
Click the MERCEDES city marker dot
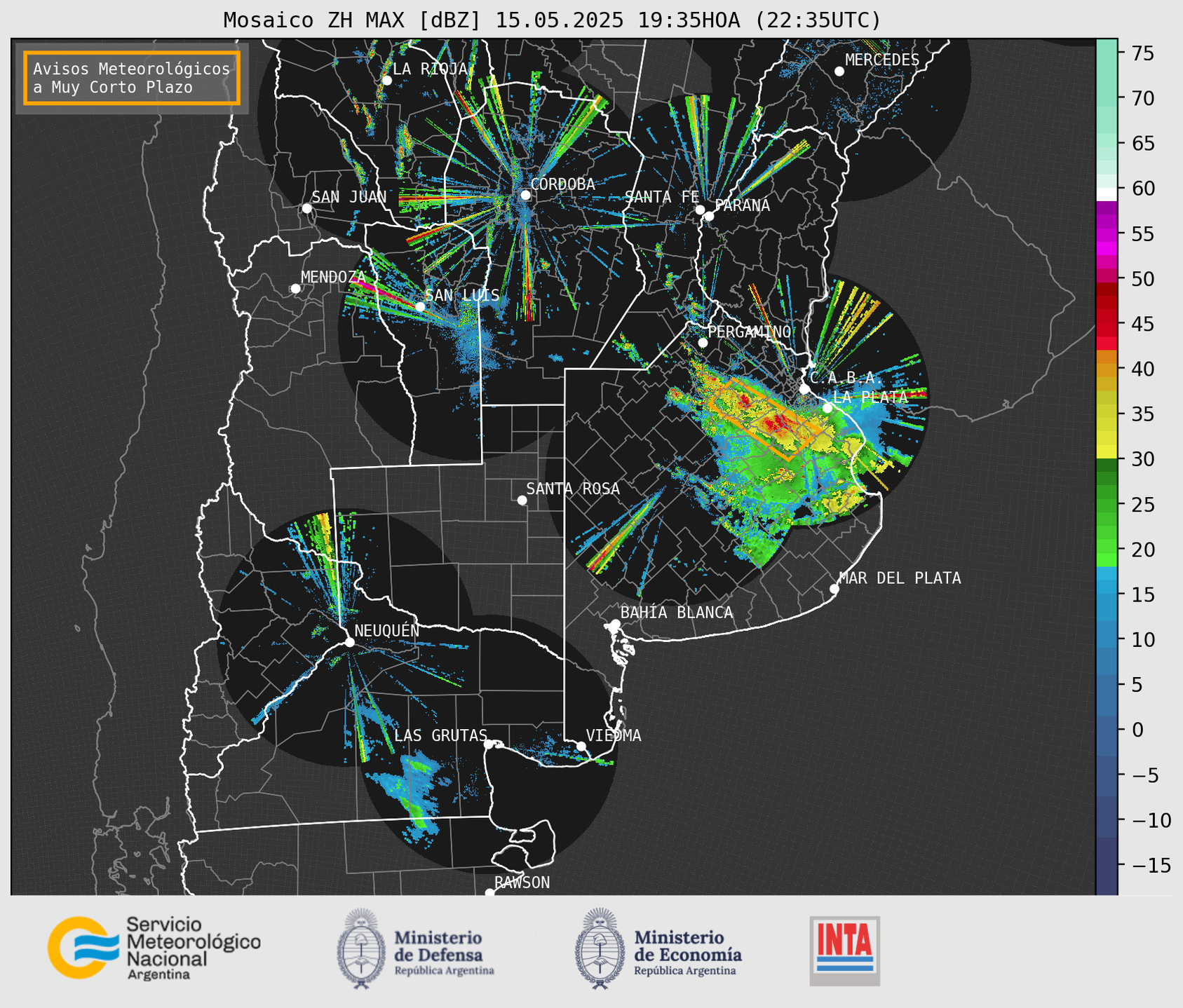839,71
